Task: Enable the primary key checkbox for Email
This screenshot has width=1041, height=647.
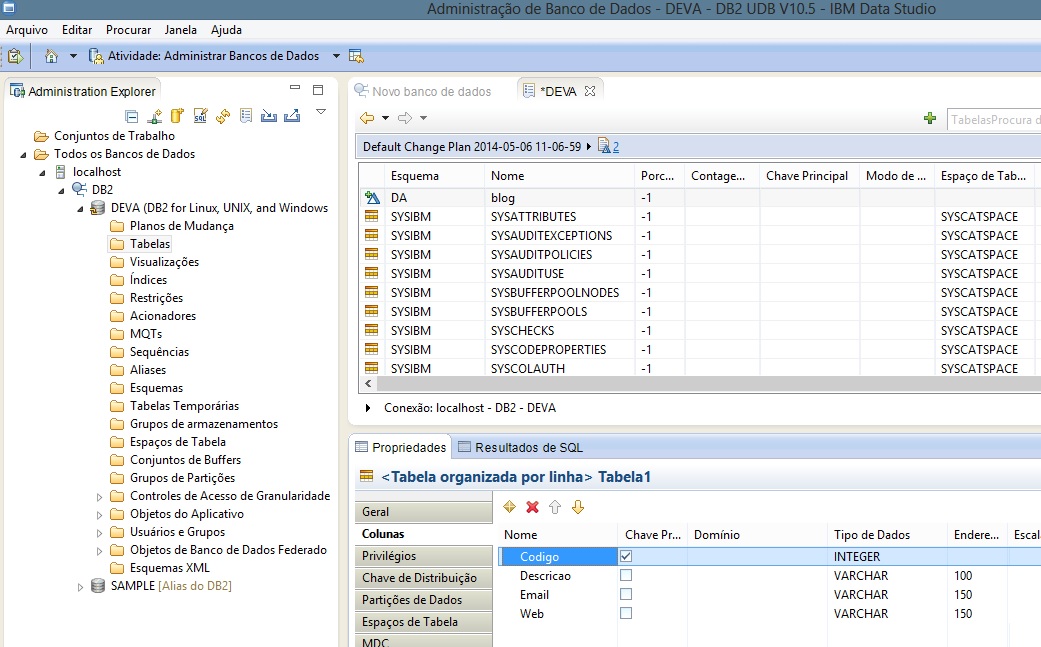Action: click(626, 595)
